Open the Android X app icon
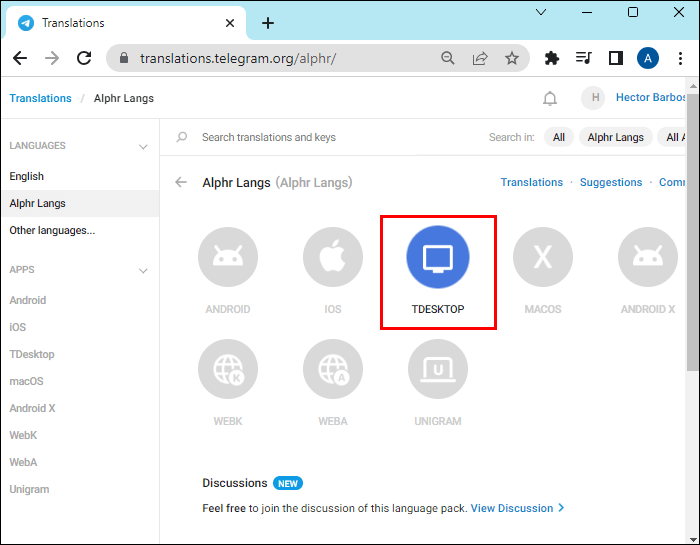Screen dimensions: 700x545 (x=647, y=257)
